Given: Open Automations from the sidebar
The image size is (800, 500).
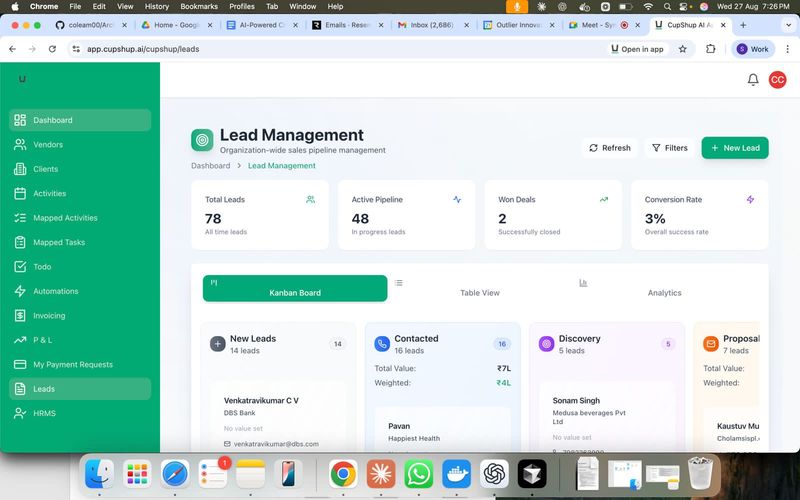Looking at the screenshot, I should (80, 291).
